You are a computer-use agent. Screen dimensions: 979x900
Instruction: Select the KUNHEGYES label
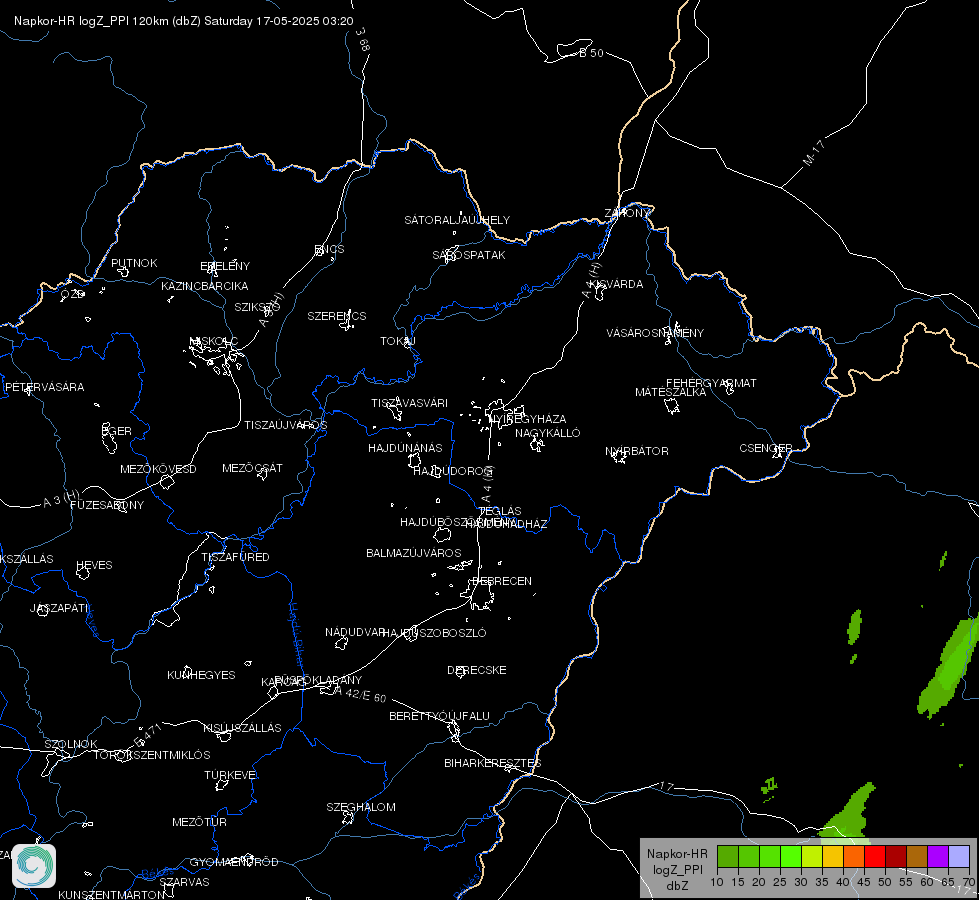tap(201, 675)
